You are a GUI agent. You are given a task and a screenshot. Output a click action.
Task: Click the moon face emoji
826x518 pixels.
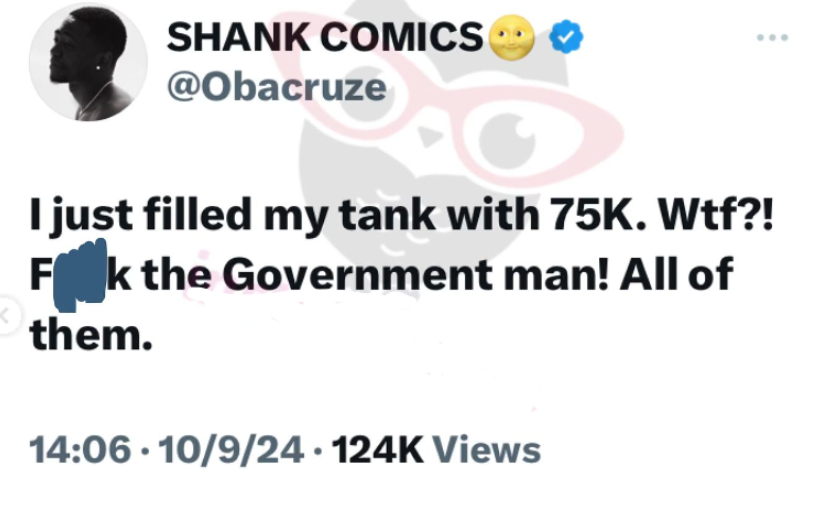click(x=512, y=38)
